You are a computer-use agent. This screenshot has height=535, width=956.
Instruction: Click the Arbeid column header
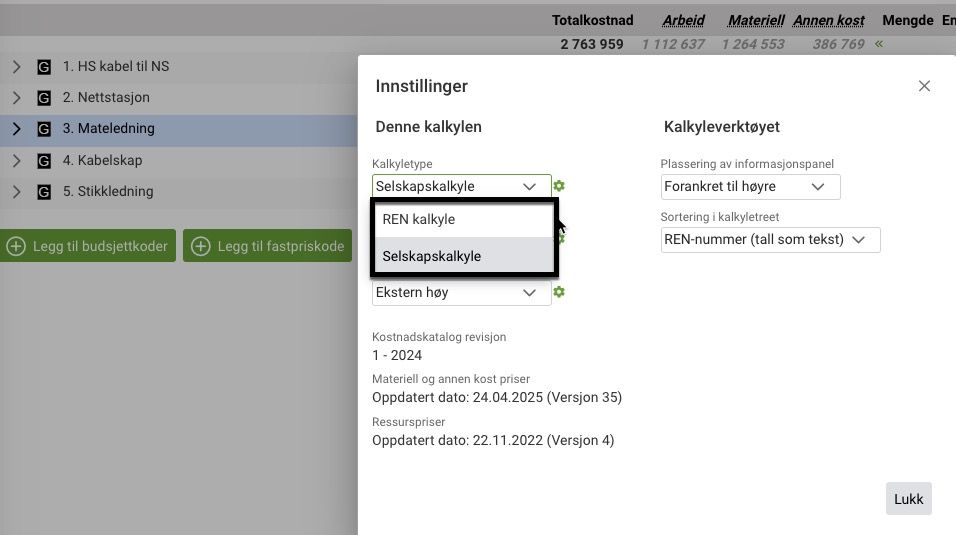683,20
